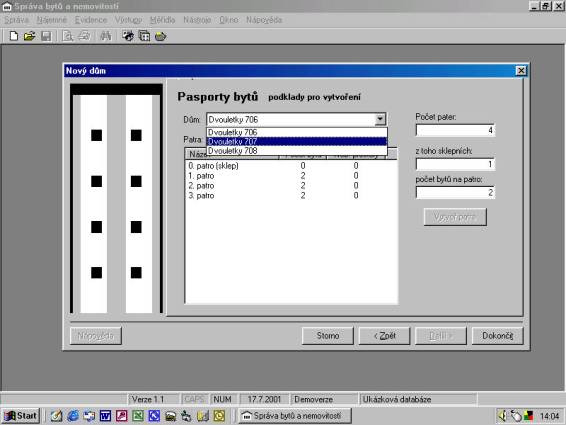Click the New document toolbar icon

[14, 36]
